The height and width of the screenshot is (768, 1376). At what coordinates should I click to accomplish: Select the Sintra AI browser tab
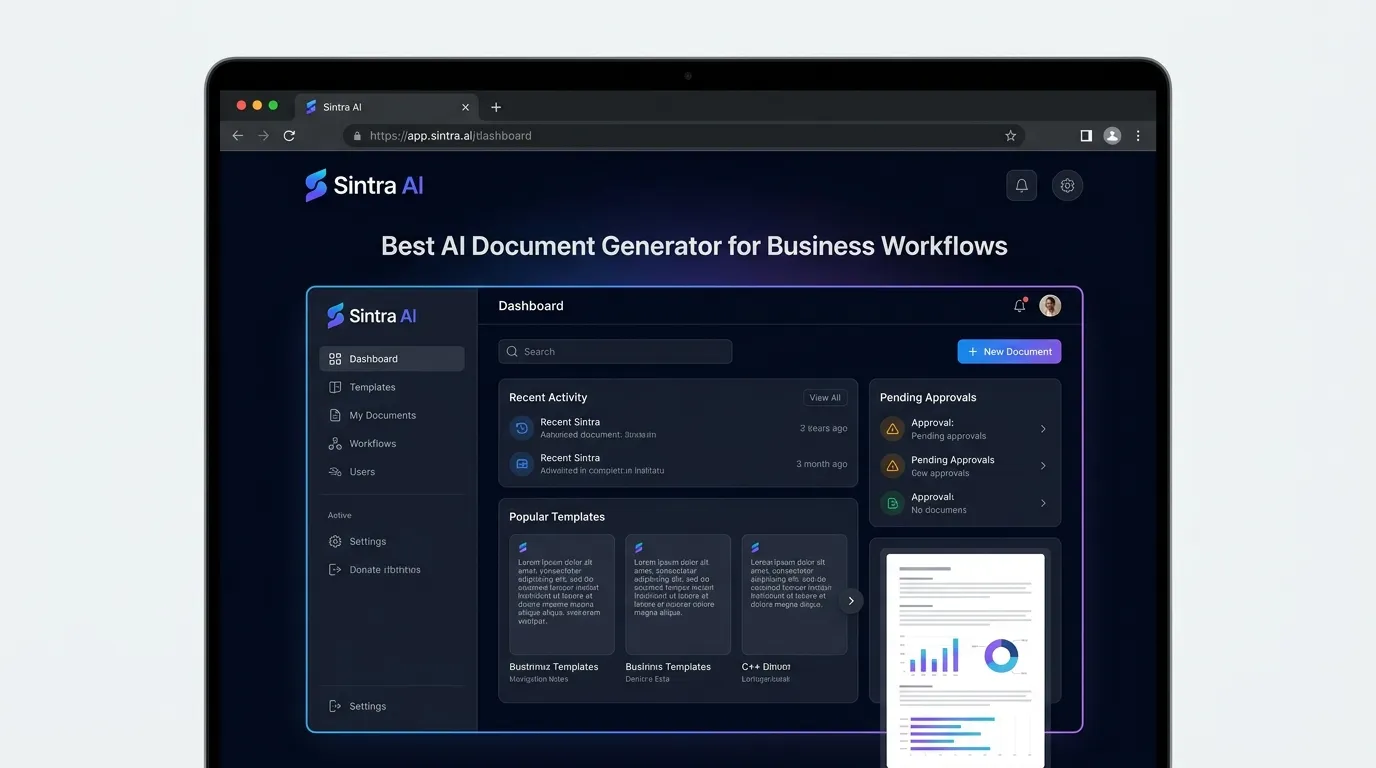tap(387, 107)
